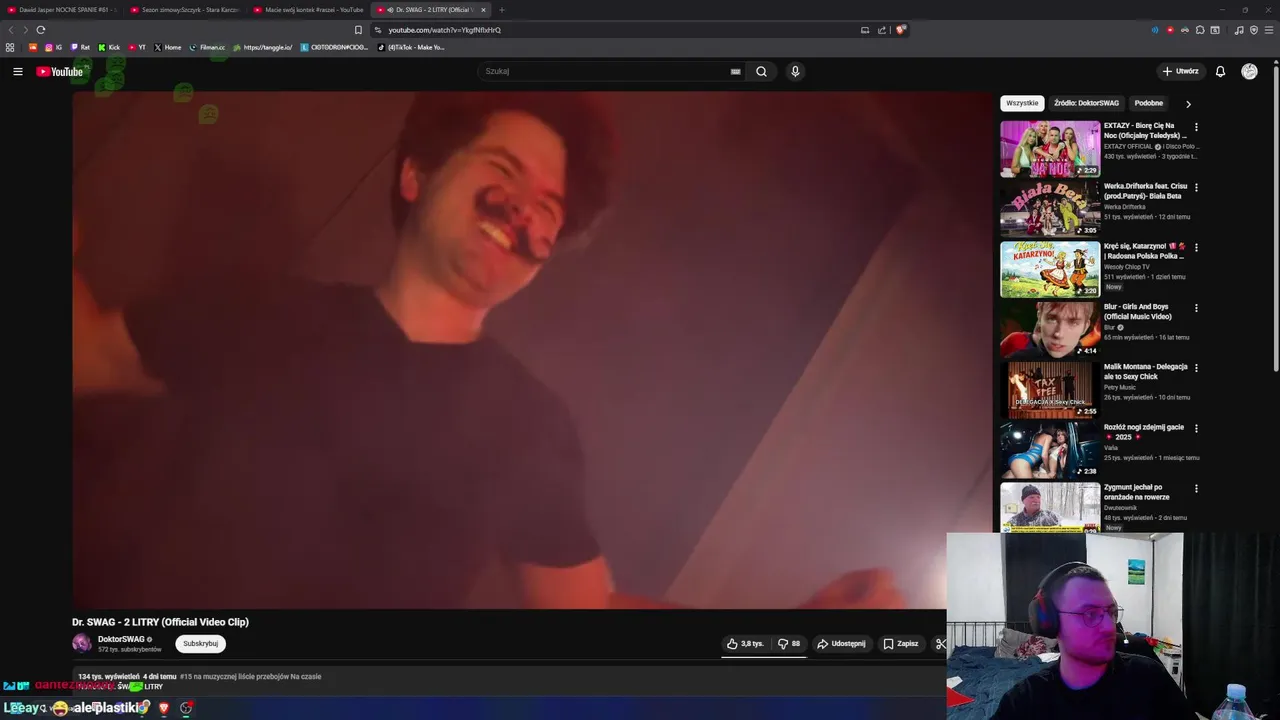
Task: Open the apps grid in bookmarks bar
Action: tap(10, 47)
